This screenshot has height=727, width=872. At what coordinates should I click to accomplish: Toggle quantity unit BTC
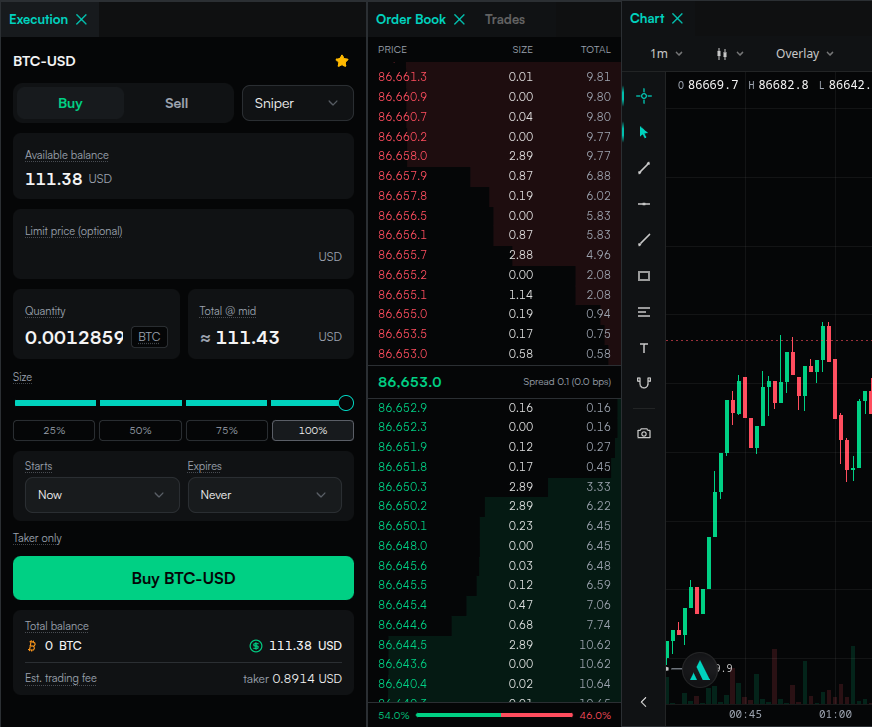(x=149, y=337)
